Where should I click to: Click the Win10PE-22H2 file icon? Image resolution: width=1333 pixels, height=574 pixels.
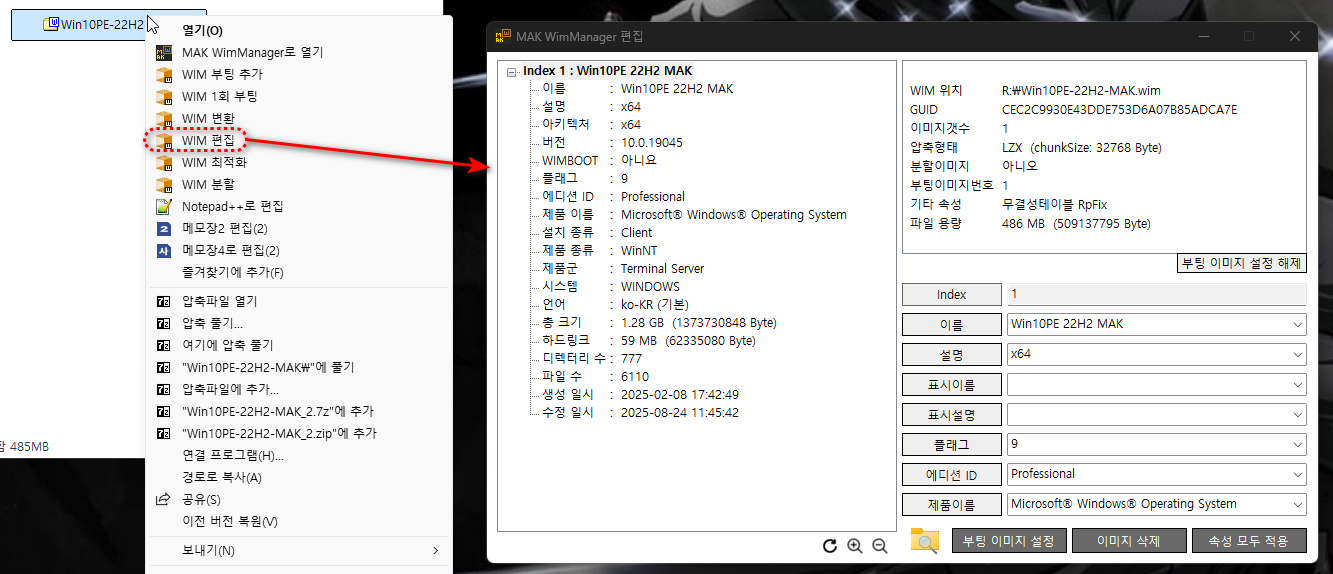tap(51, 24)
